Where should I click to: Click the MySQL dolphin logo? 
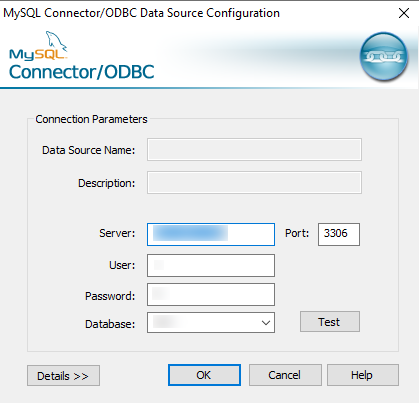38,46
